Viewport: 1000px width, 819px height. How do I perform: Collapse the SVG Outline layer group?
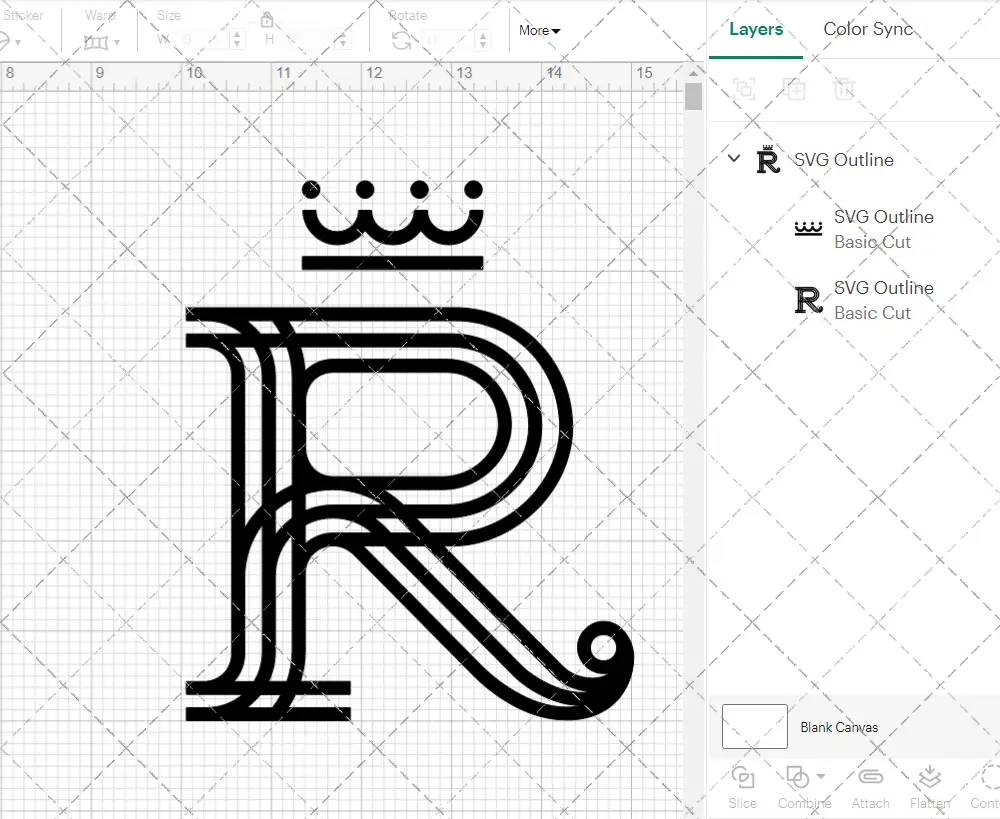click(x=733, y=158)
